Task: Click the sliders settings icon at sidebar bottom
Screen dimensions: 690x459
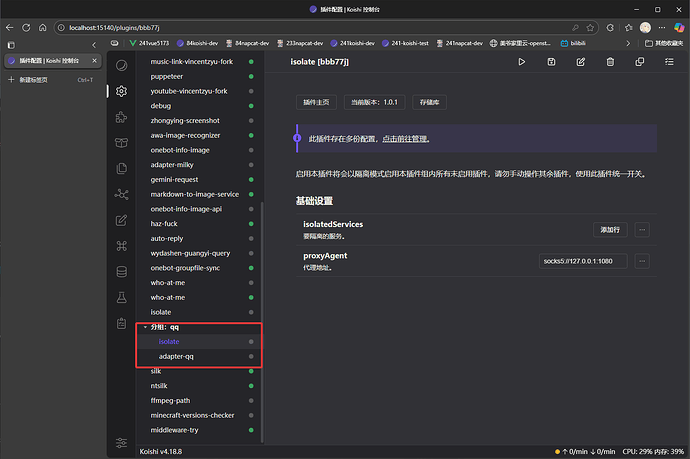Action: [122, 442]
